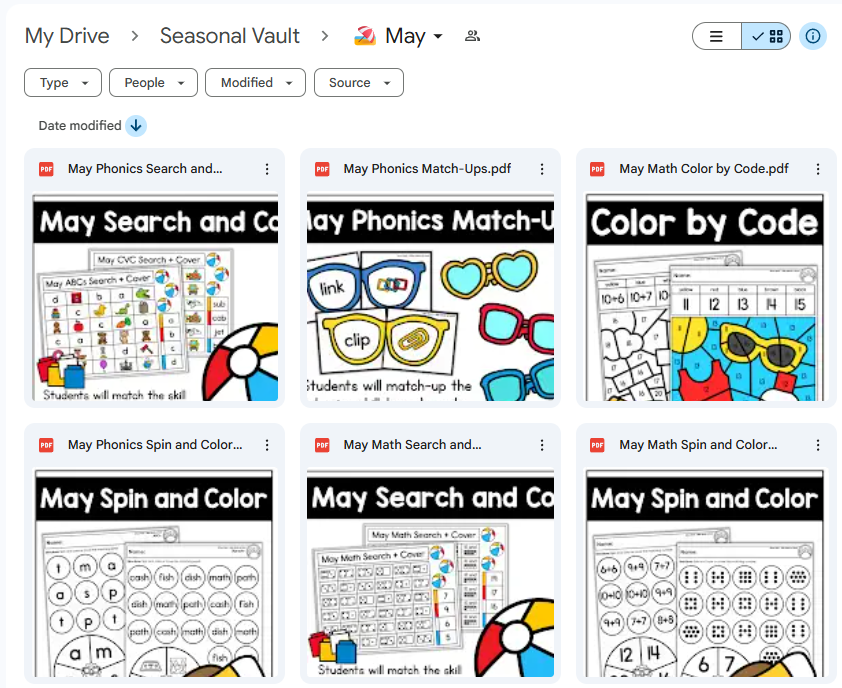The height and width of the screenshot is (688, 842).
Task: Expand the Modified filter dropdown
Action: pos(255,83)
